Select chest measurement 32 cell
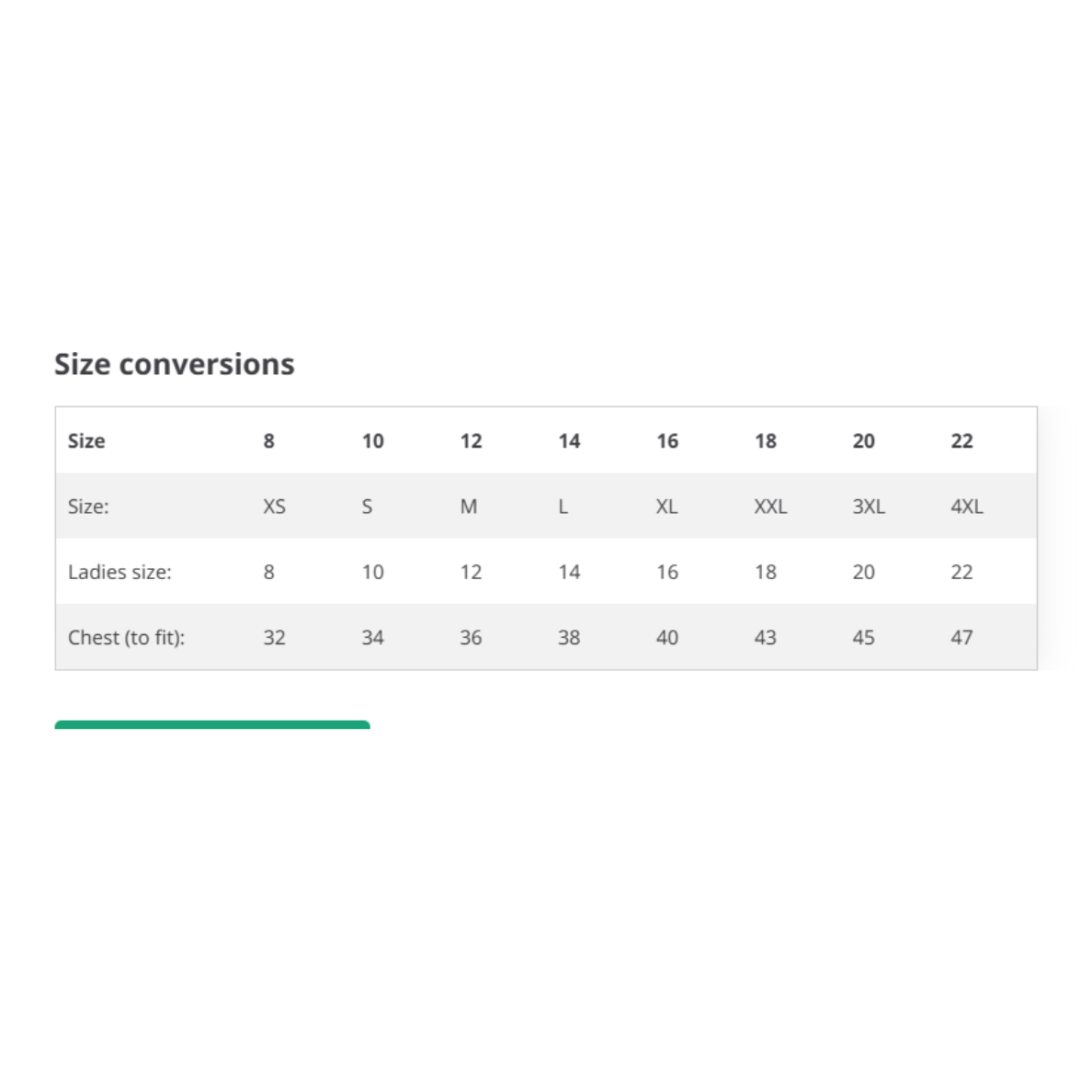This screenshot has height=1092, width=1092. point(274,637)
